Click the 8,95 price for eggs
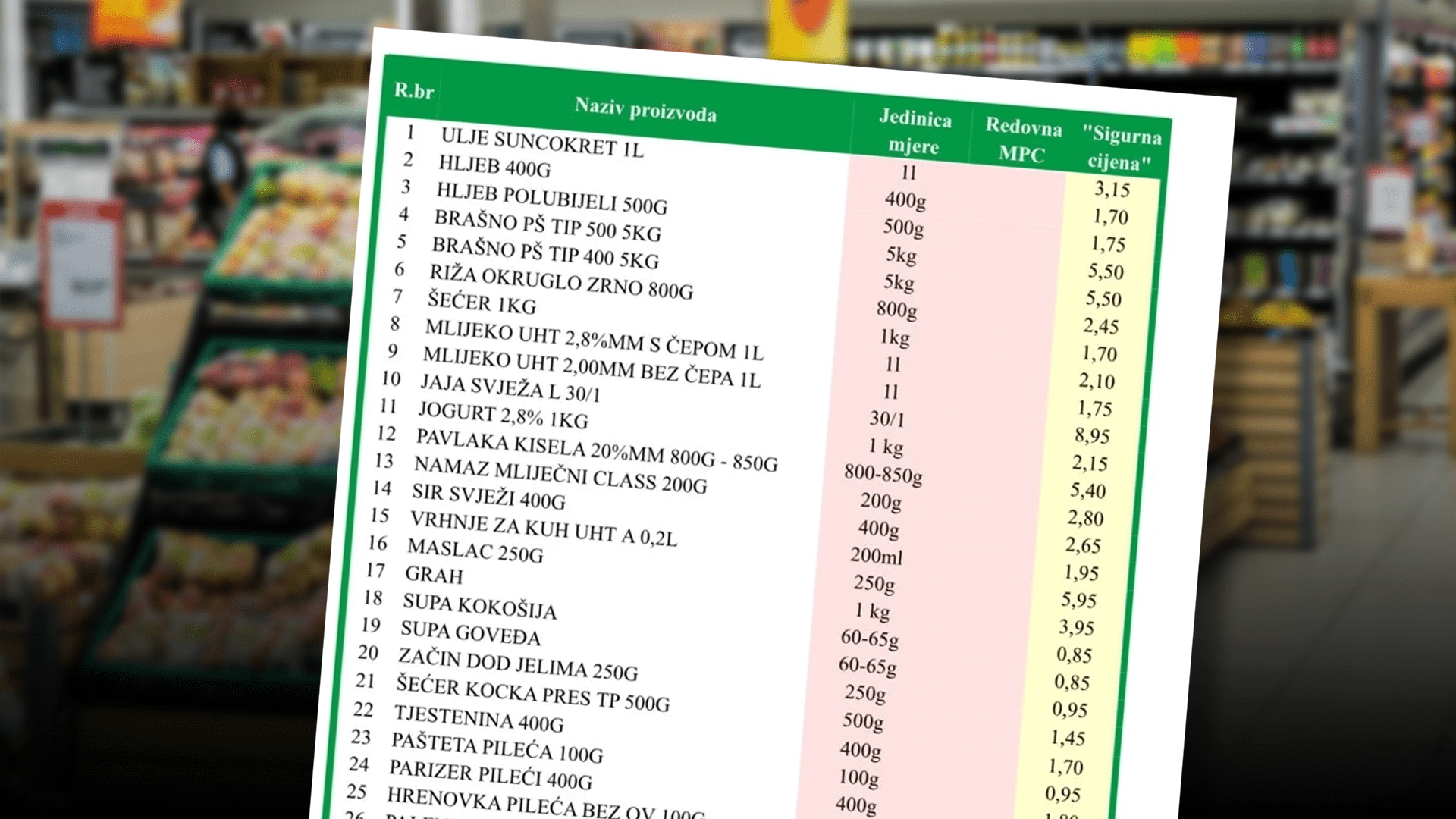 pos(1092,435)
